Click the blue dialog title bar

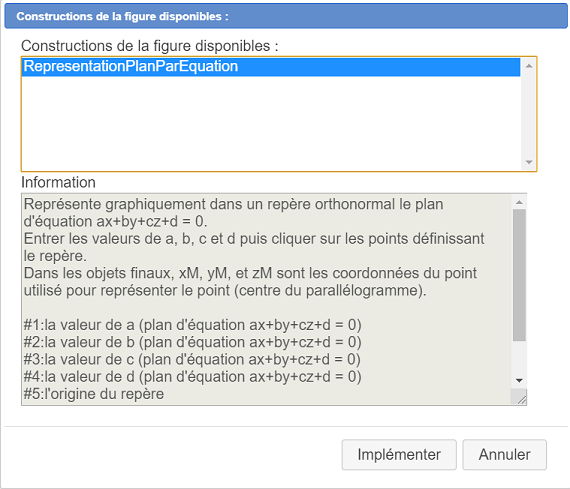click(286, 16)
